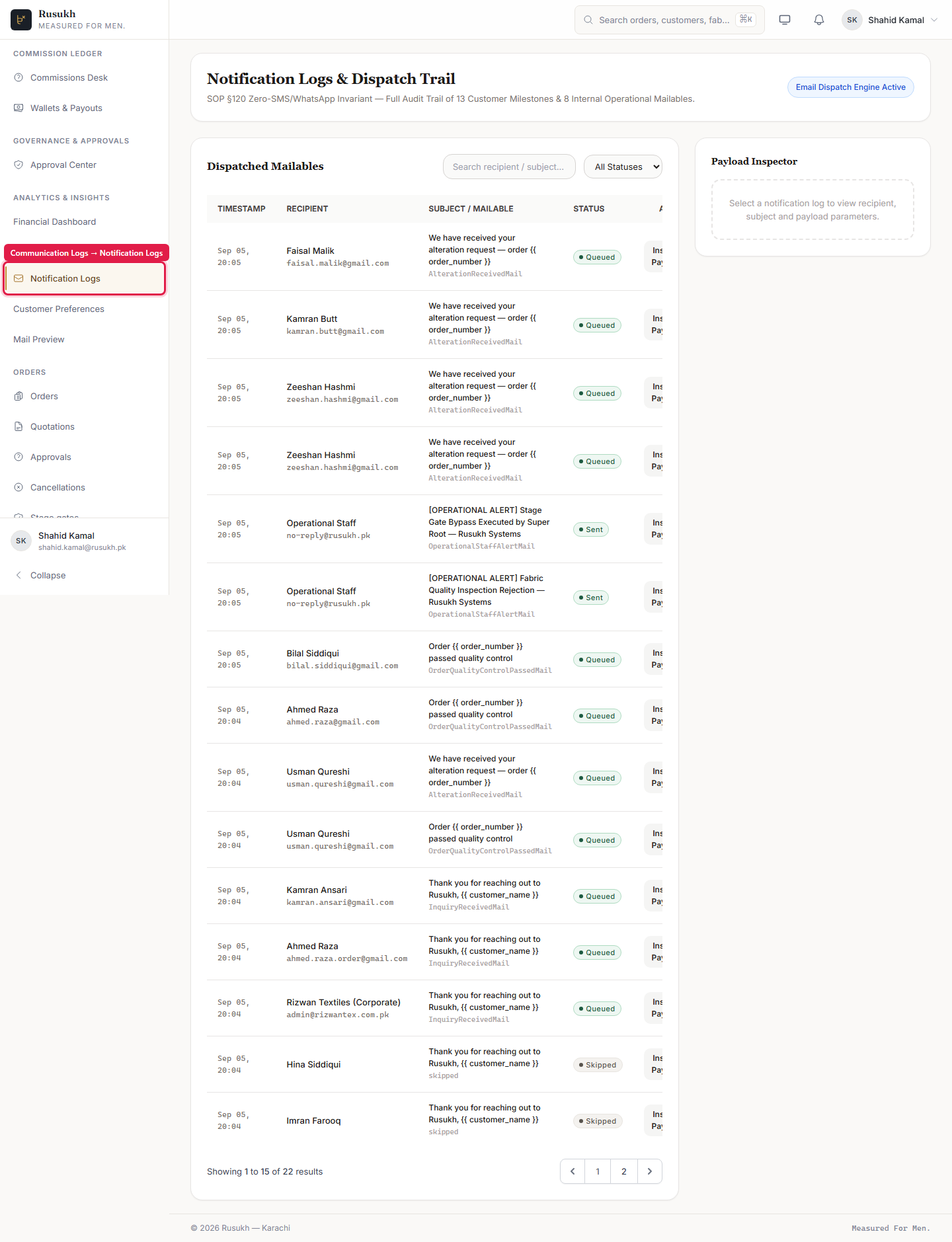Open Commissions Desk from sidebar
This screenshot has height=1242, width=952.
pyautogui.click(x=69, y=78)
